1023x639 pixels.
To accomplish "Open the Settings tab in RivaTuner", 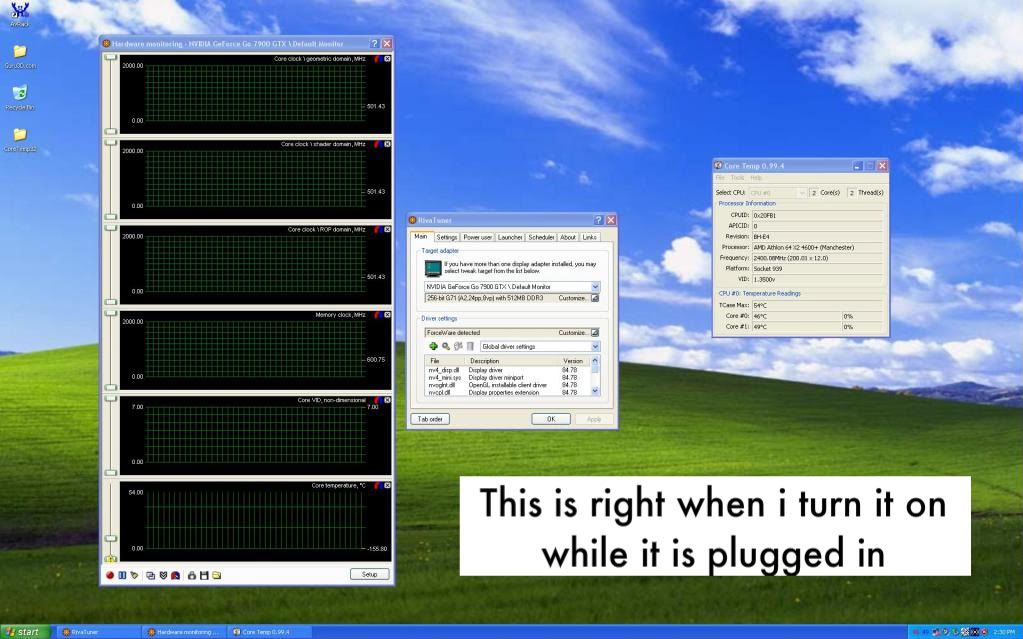I will 446,237.
